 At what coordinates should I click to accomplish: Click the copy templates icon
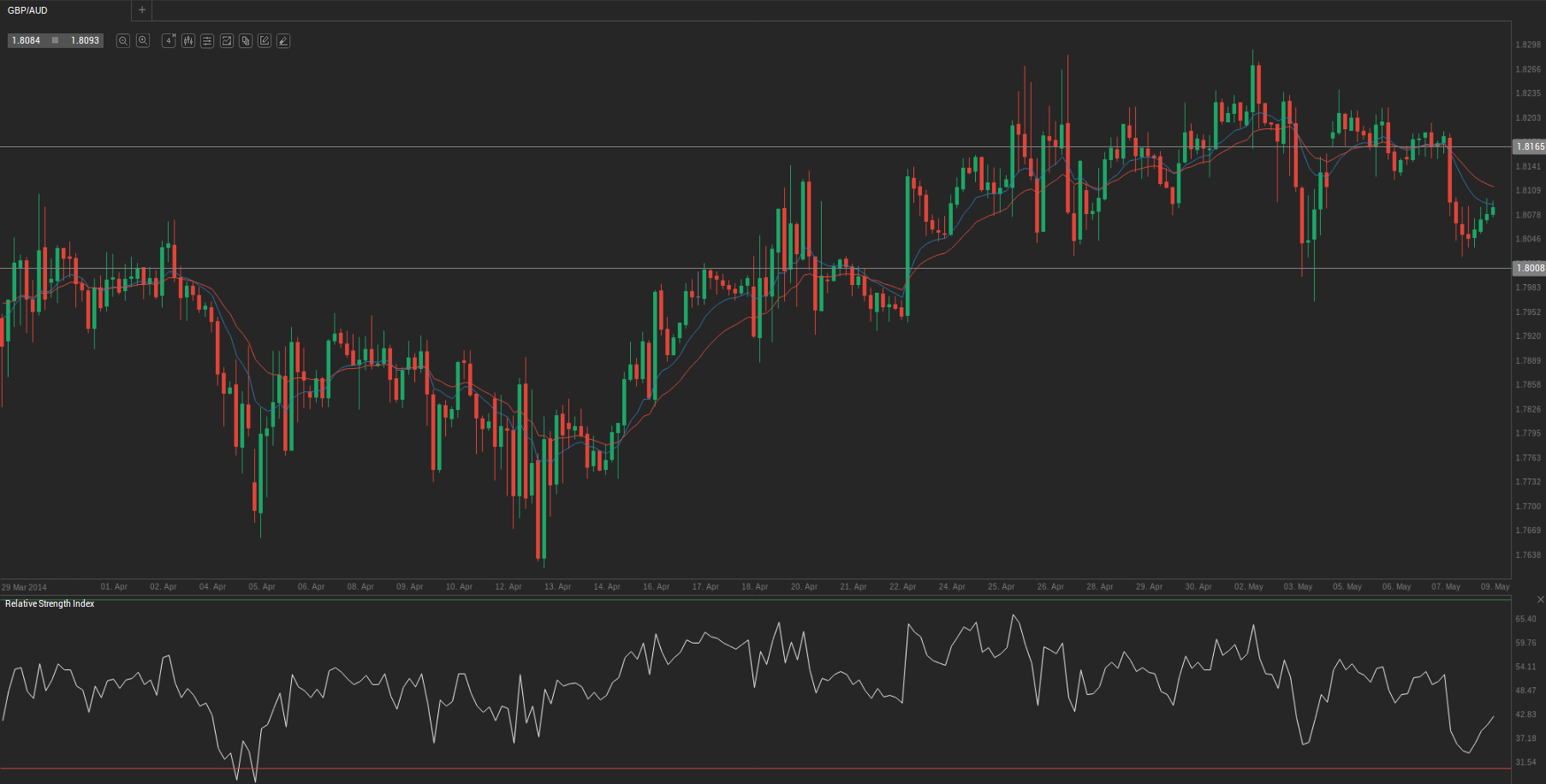[246, 41]
